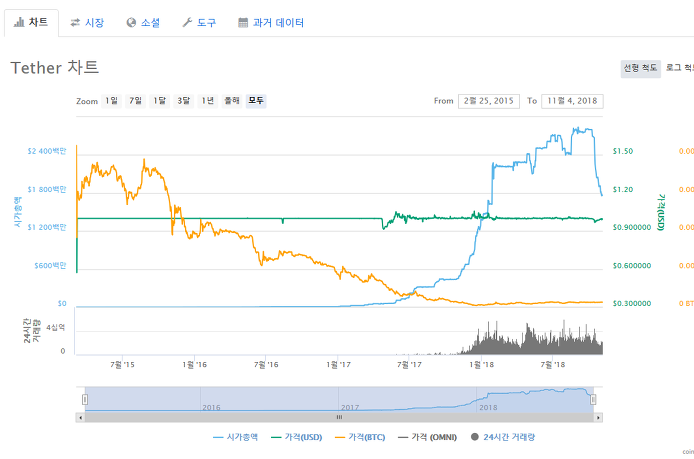The width and height of the screenshot is (694, 459).
Task: Switch to the 로그 척도 scale
Action: click(x=679, y=68)
